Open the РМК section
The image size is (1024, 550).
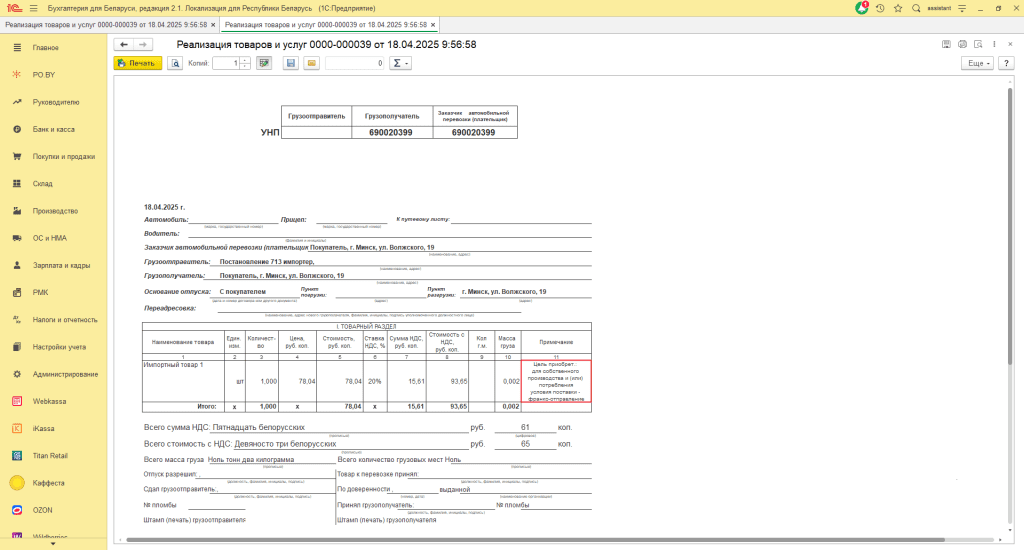pyautogui.click(x=40, y=293)
